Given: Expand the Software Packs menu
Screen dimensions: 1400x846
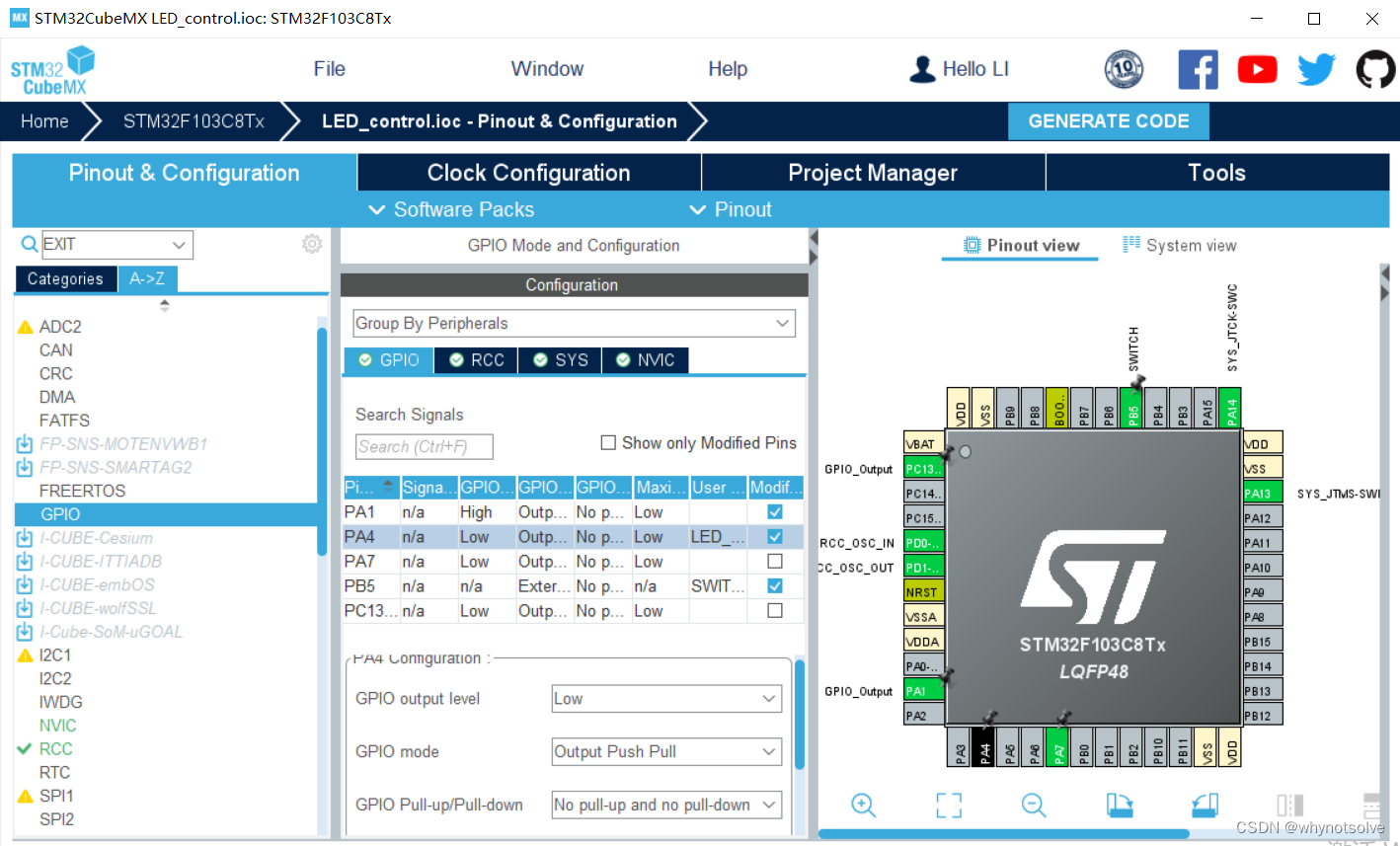Looking at the screenshot, I should tap(451, 209).
